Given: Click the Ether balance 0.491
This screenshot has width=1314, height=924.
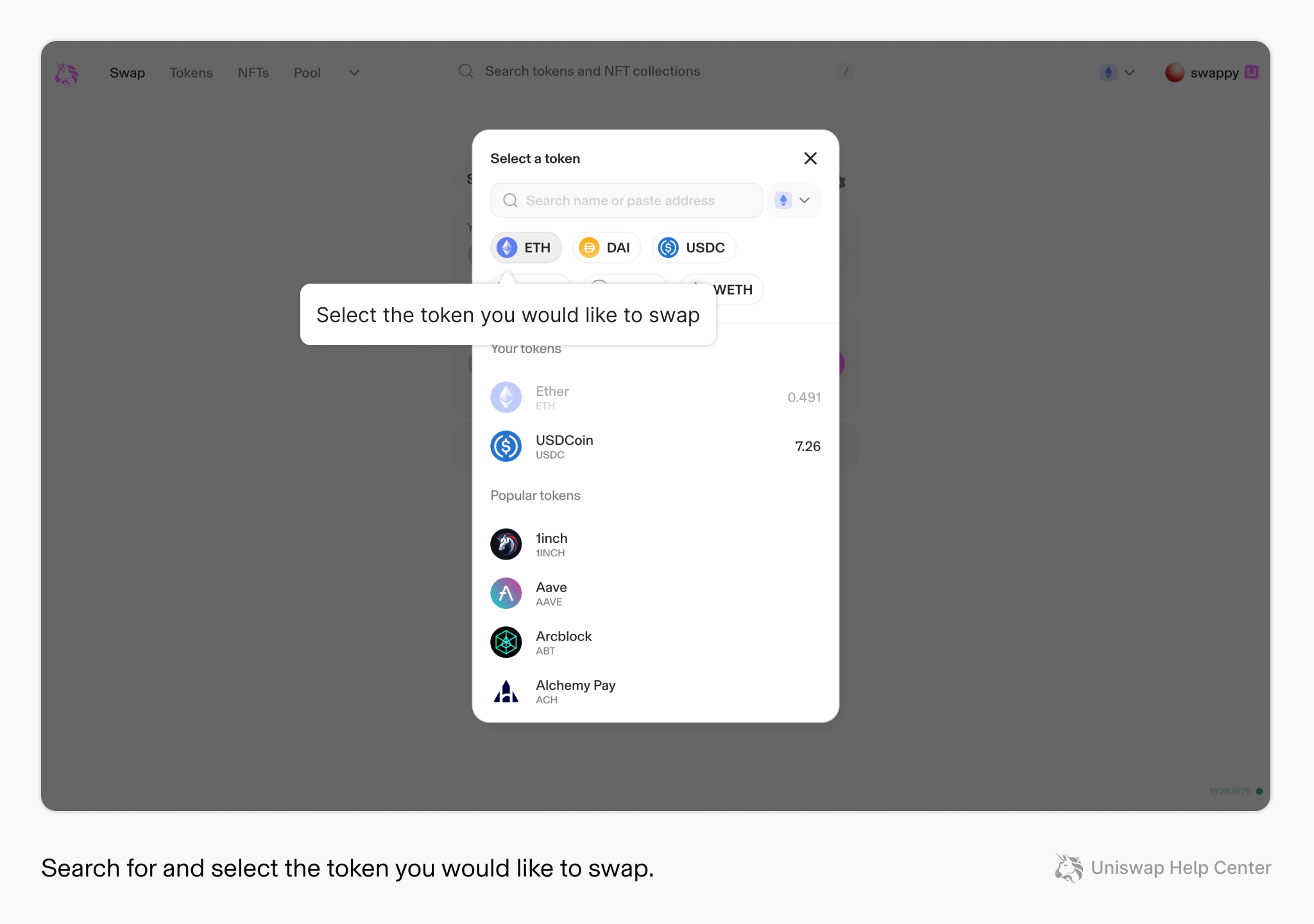Looking at the screenshot, I should [804, 397].
